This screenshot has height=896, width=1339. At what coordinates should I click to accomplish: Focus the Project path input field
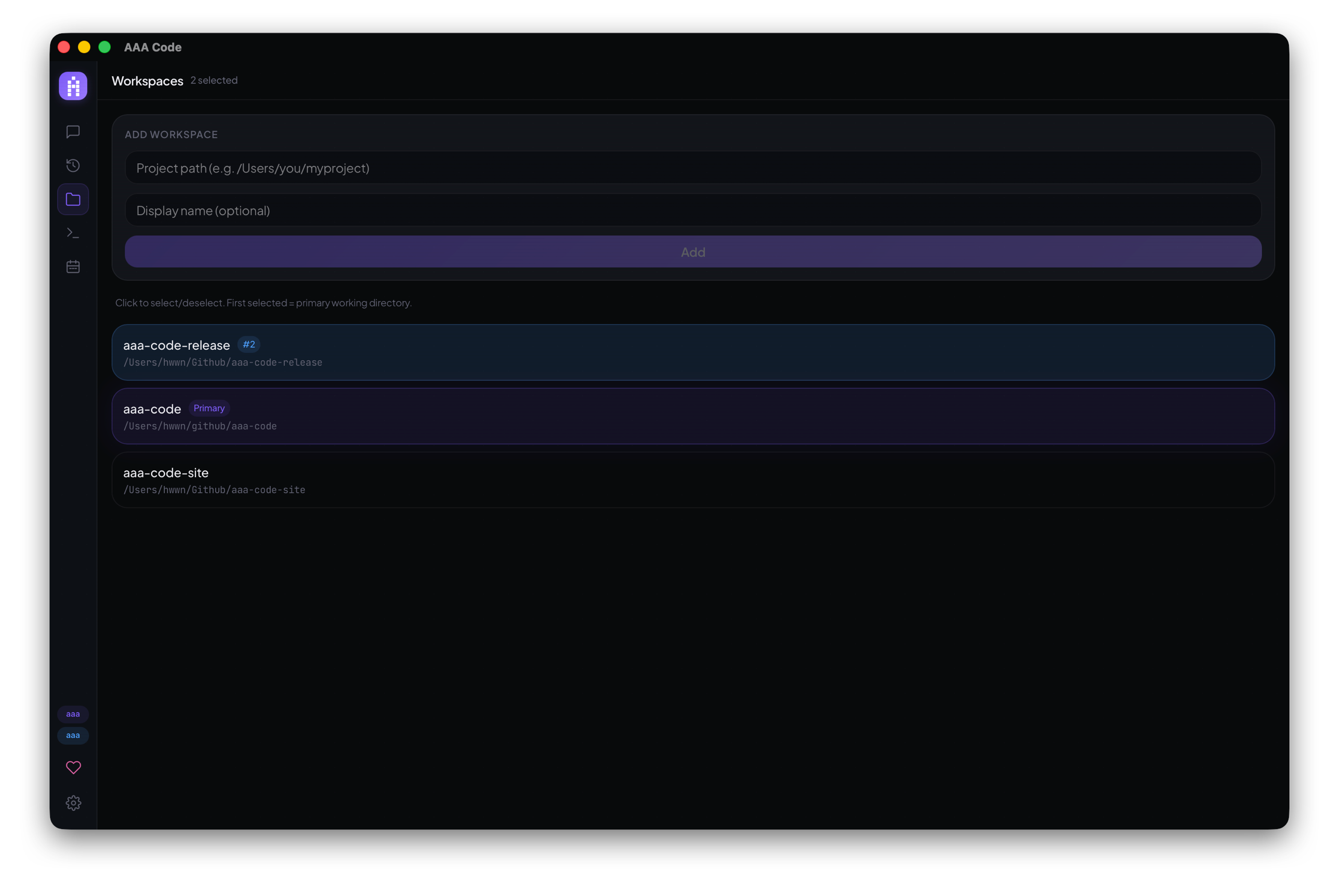(x=693, y=168)
